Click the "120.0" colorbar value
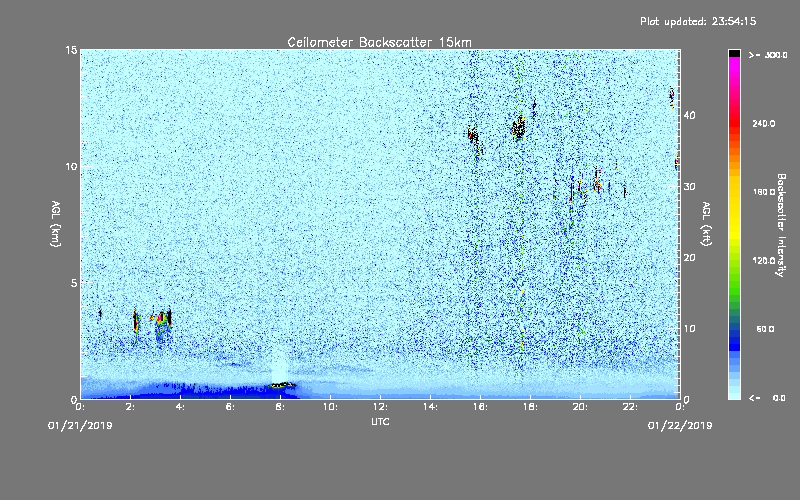 [764, 260]
